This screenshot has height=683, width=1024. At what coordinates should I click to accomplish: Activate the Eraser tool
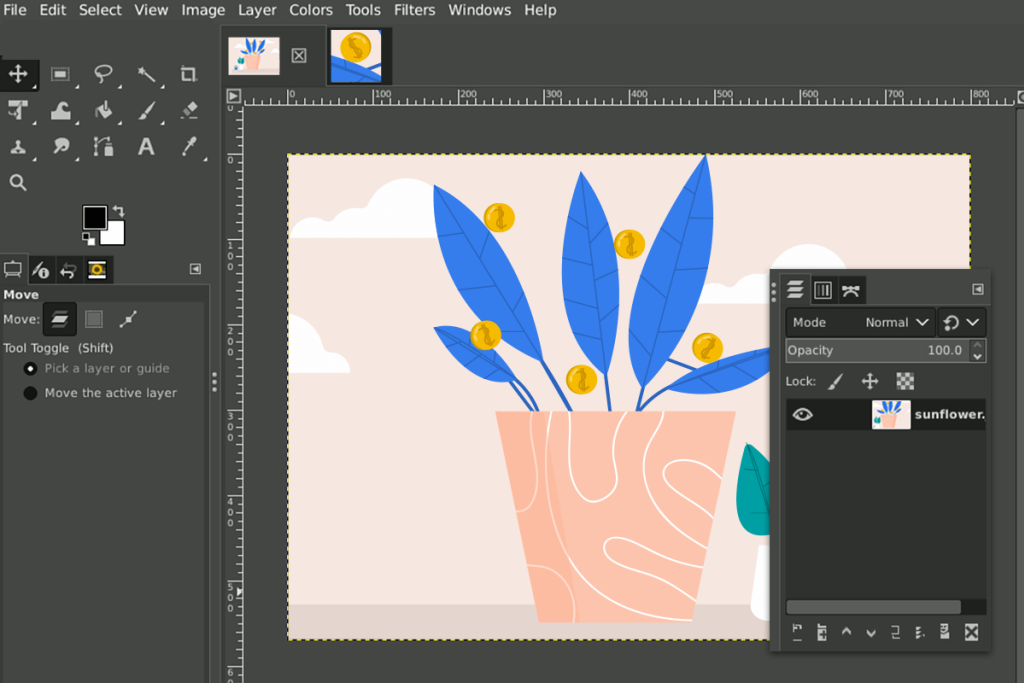pyautogui.click(x=189, y=110)
